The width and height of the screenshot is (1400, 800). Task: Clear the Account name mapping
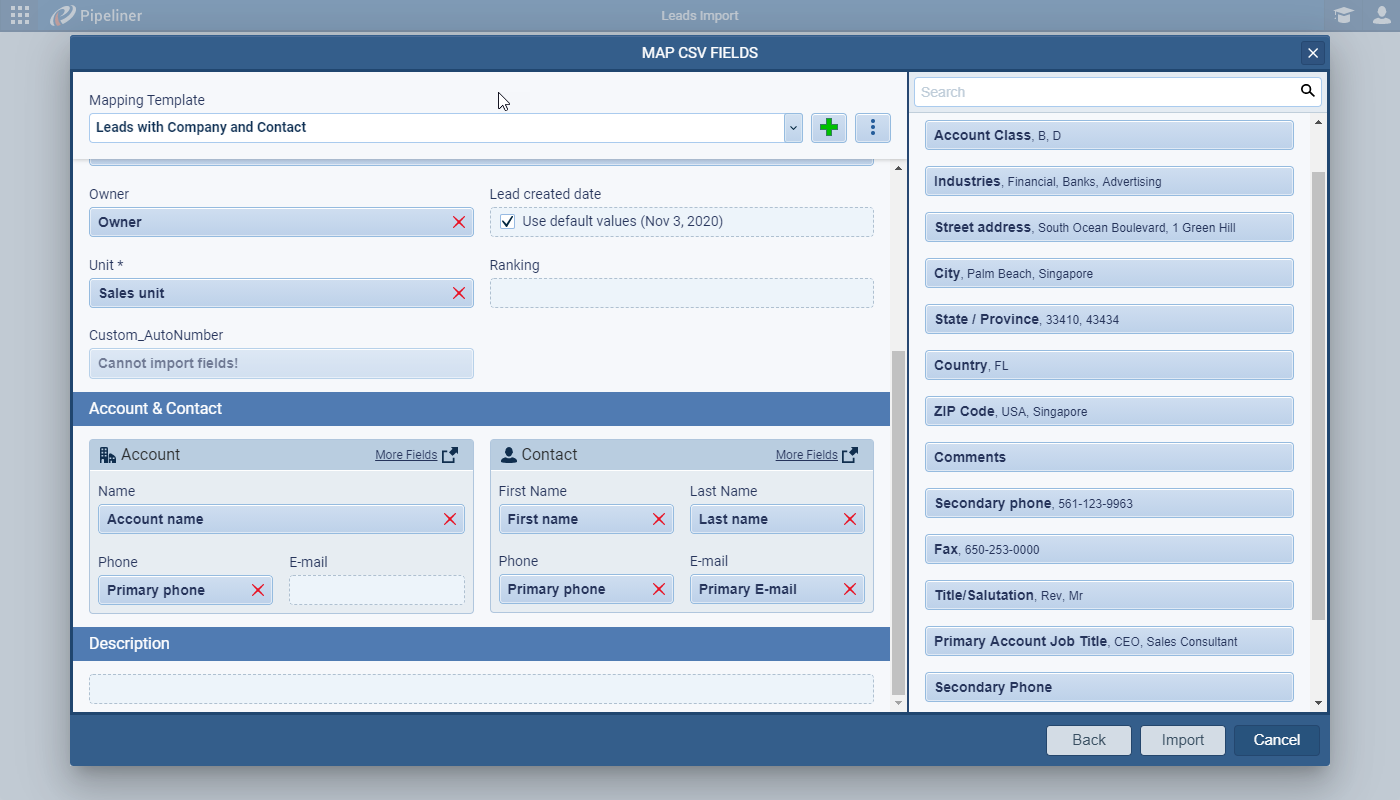450,519
